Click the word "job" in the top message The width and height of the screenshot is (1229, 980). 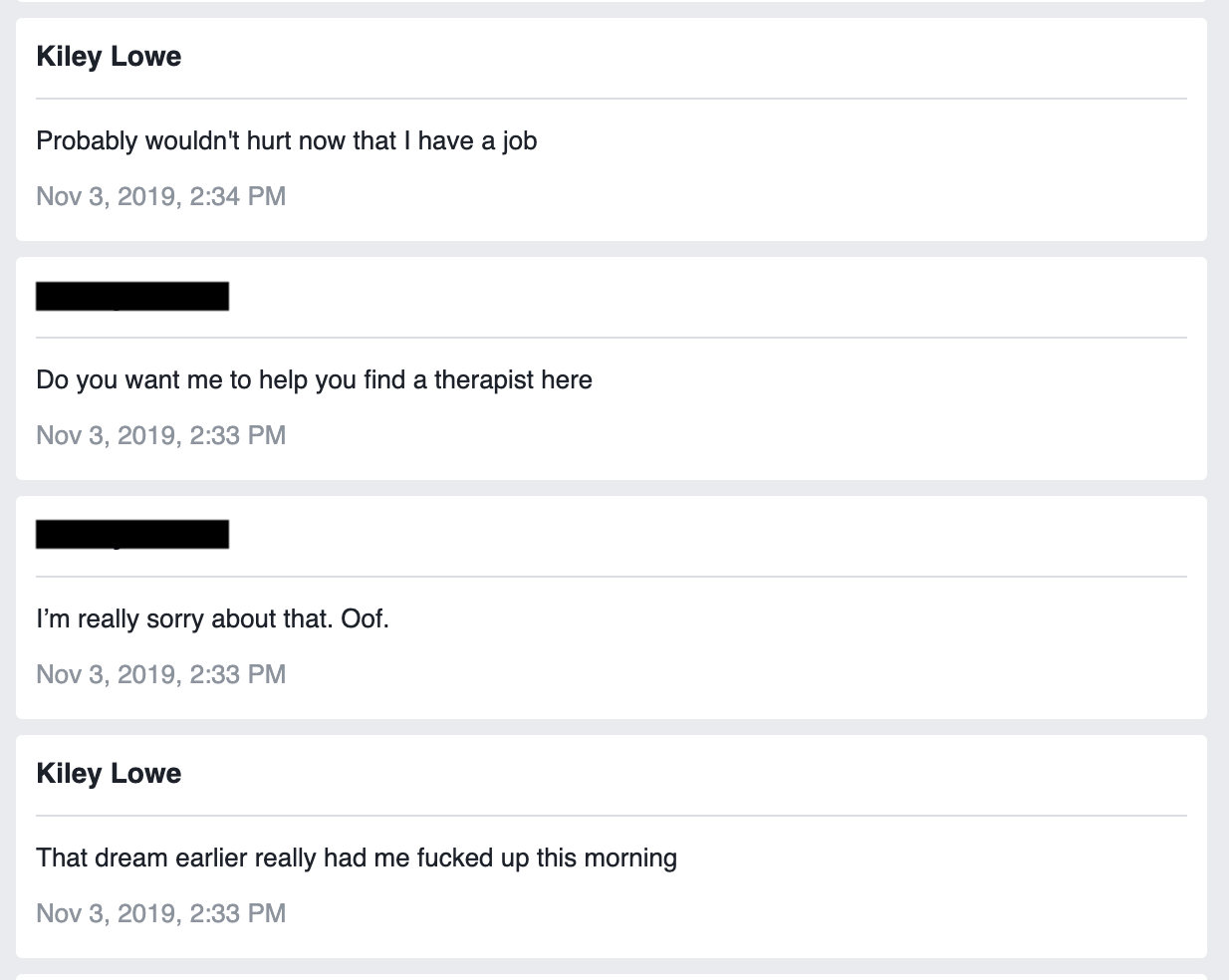coord(519,140)
